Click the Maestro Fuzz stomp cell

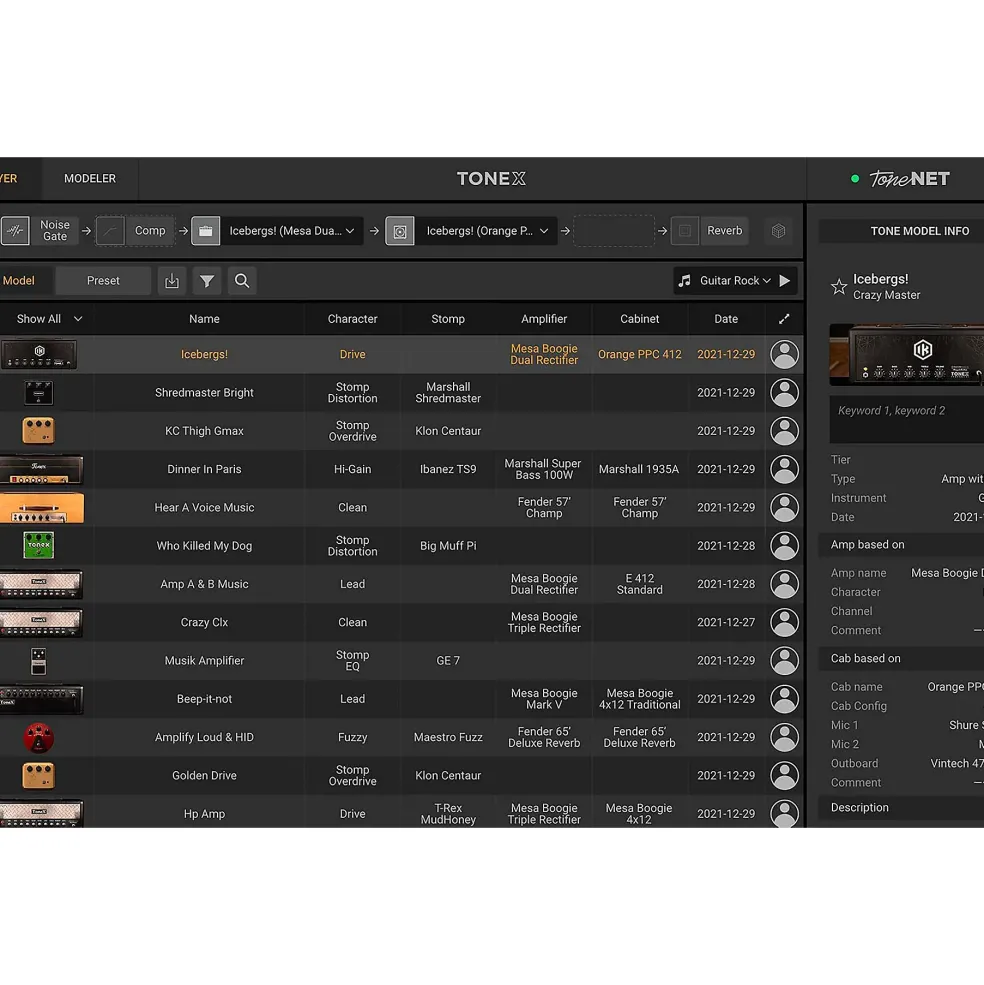click(x=448, y=737)
